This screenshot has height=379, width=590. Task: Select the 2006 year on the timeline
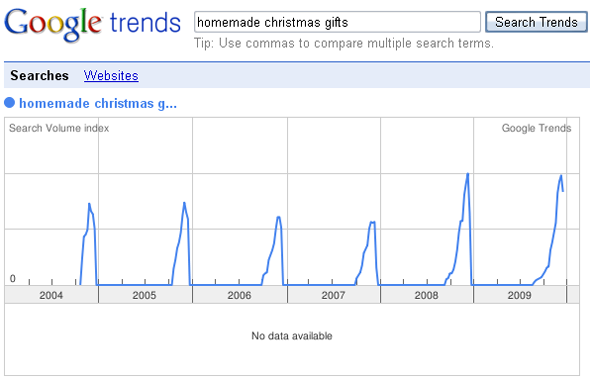[240, 295]
